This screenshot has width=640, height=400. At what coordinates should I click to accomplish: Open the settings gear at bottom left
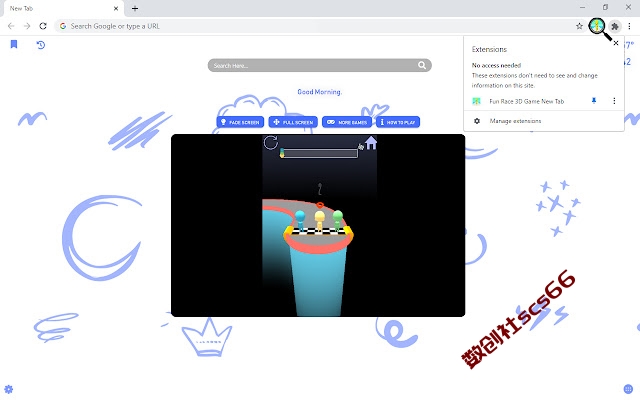pos(9,389)
